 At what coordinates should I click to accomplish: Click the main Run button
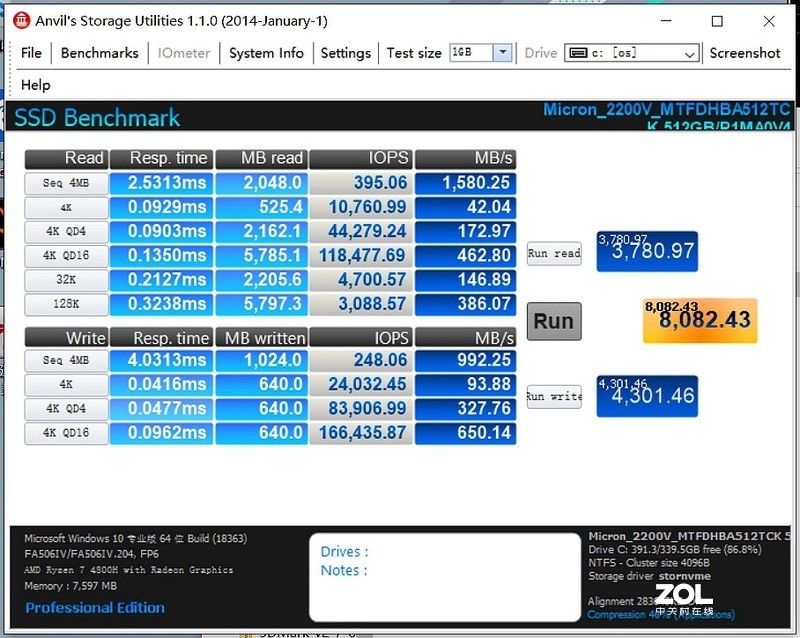(554, 321)
